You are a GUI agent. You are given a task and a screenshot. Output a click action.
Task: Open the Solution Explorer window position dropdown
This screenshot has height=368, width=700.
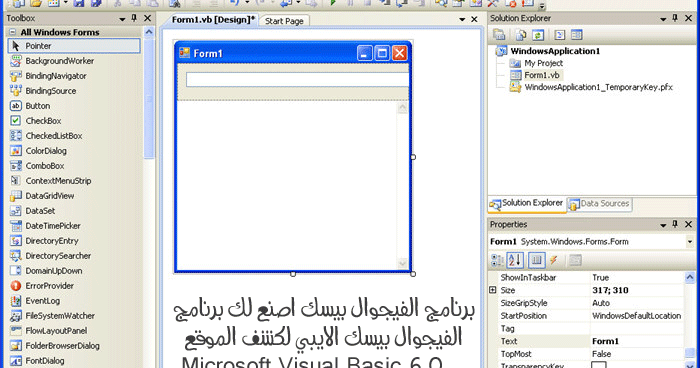[x=663, y=19]
